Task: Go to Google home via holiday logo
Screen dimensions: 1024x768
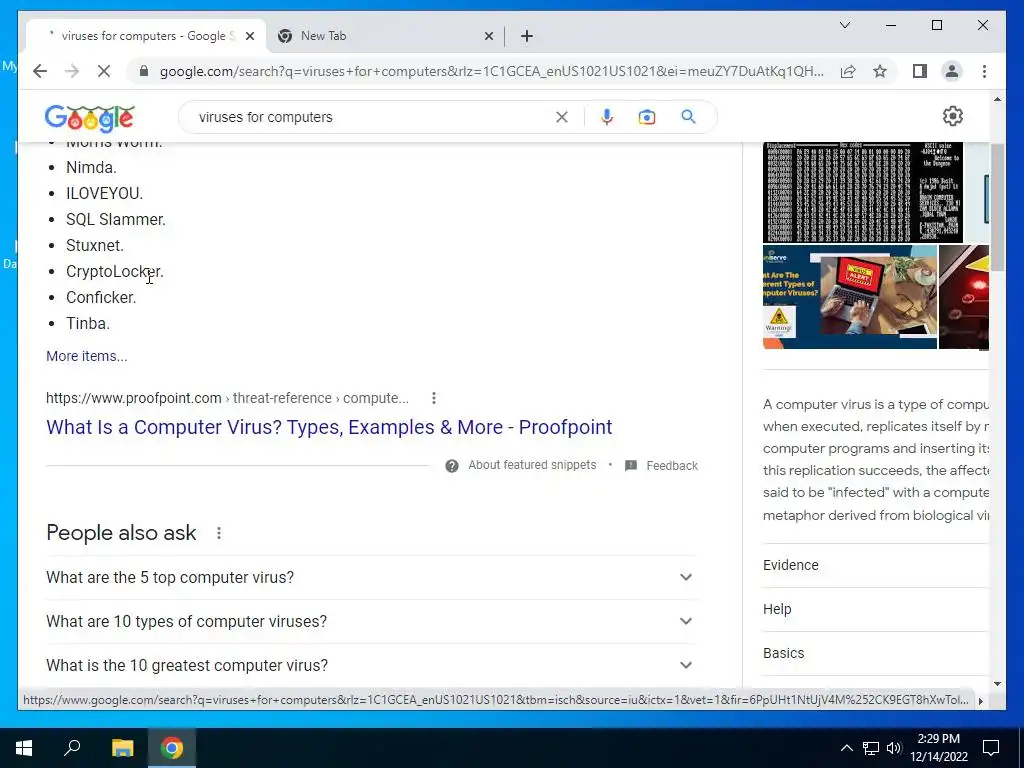Action: pyautogui.click(x=89, y=118)
